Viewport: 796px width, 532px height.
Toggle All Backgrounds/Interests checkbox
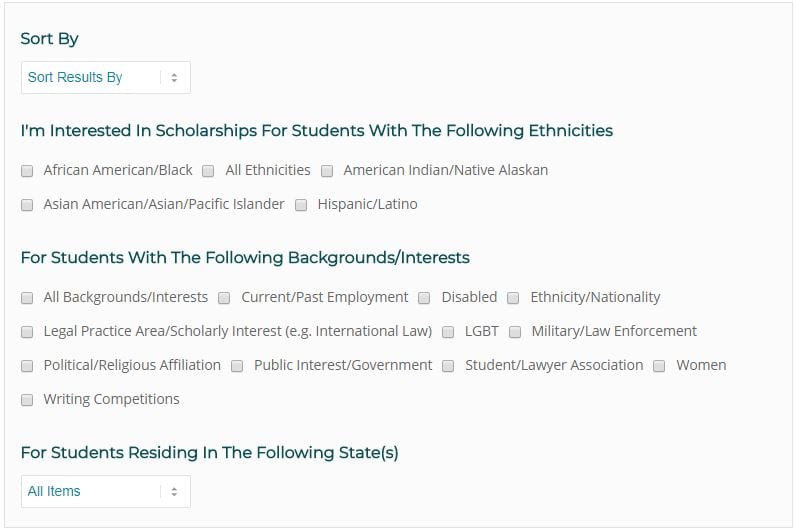point(27,298)
